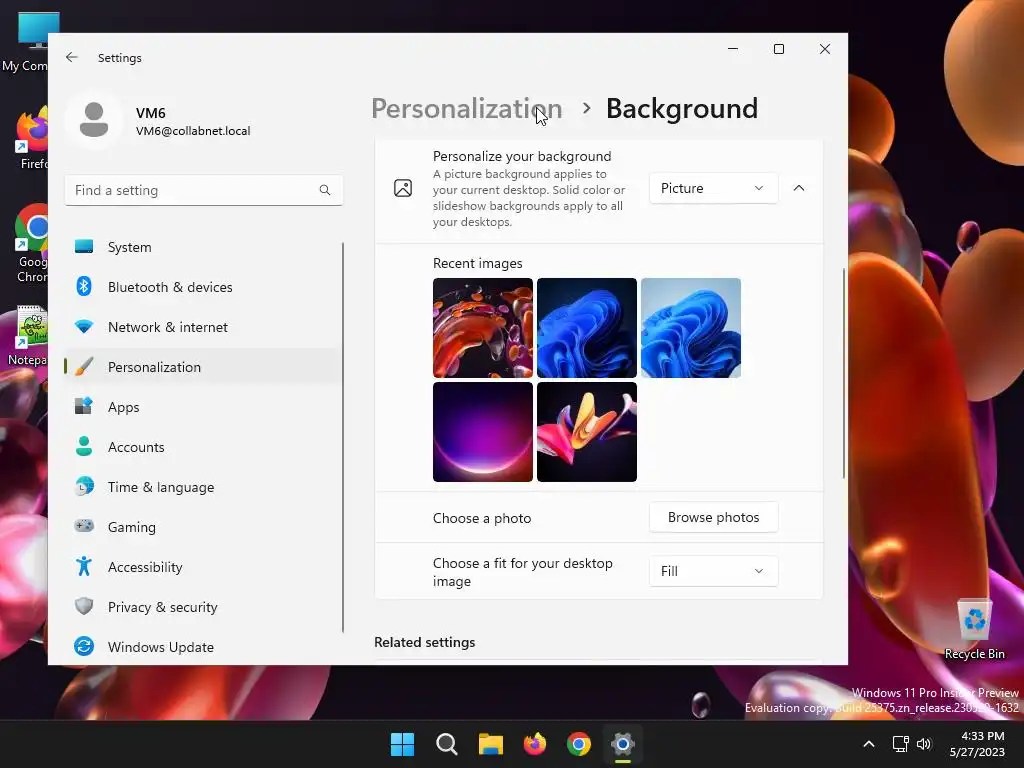Image resolution: width=1024 pixels, height=768 pixels.
Task: Click the Time & language clock icon
Action: (x=84, y=487)
